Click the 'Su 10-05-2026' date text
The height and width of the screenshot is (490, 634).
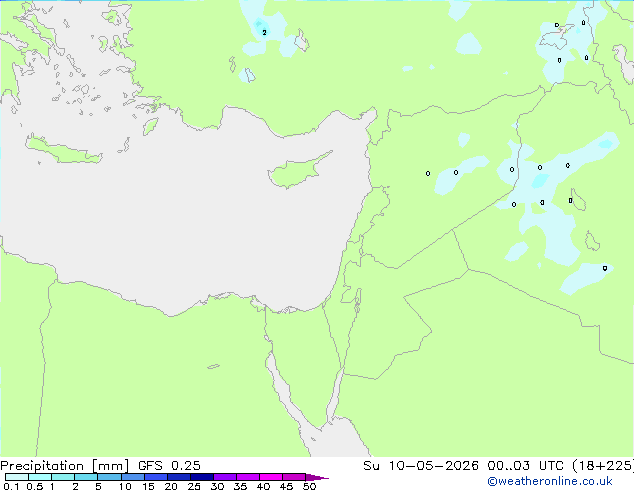click(x=421, y=466)
